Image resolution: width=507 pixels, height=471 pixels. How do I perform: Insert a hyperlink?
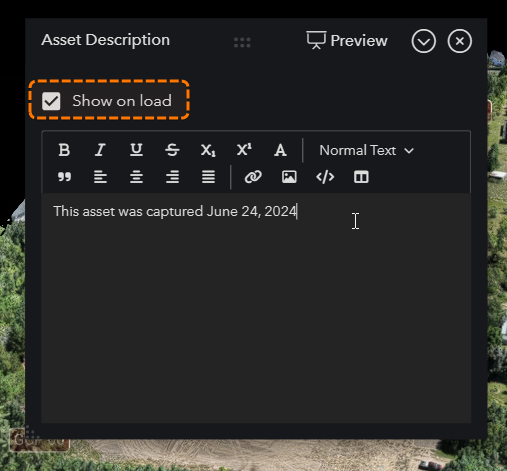[x=253, y=177]
